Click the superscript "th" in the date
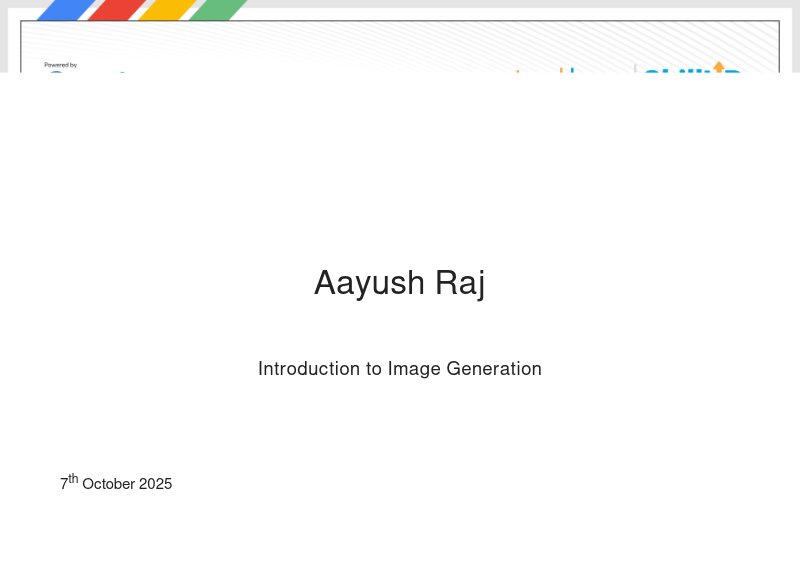Screen dimensions: 800x570 pyautogui.click(x=73, y=479)
